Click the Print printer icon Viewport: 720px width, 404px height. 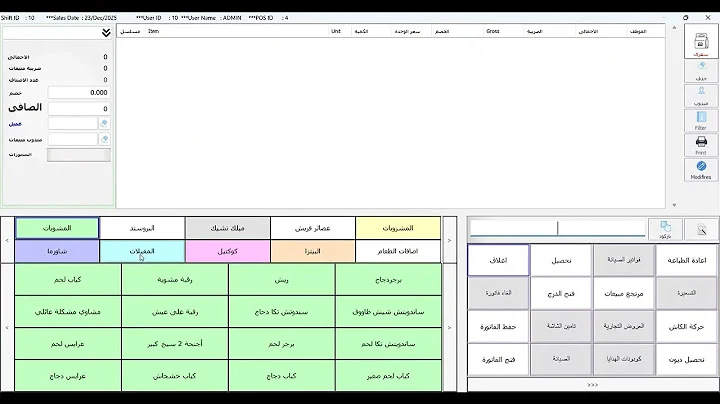tap(701, 145)
